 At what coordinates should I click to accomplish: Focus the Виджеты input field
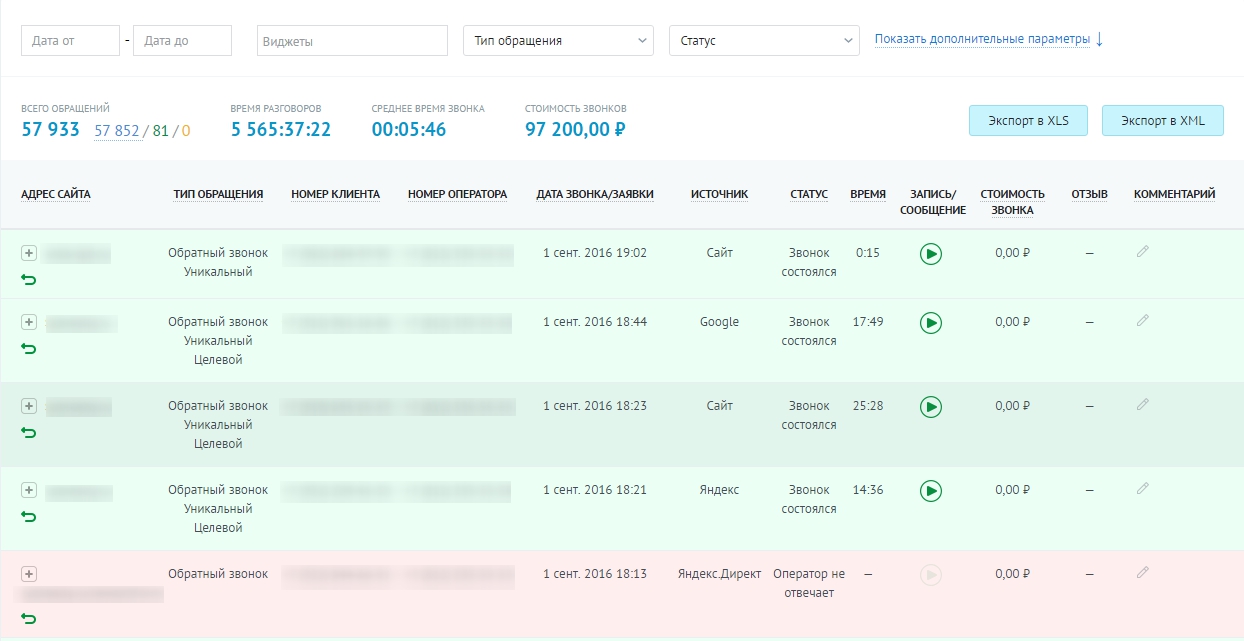pos(352,41)
